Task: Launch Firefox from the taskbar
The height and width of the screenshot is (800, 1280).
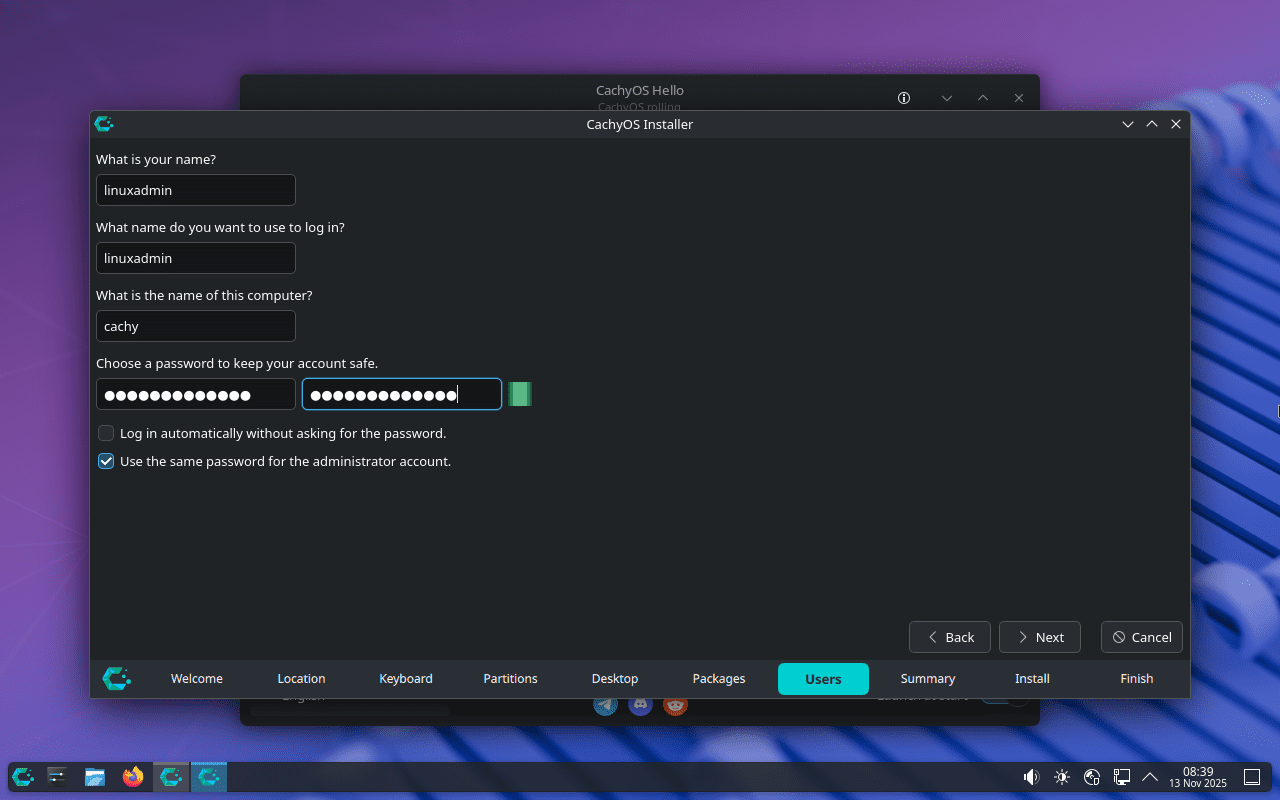Action: (x=132, y=777)
